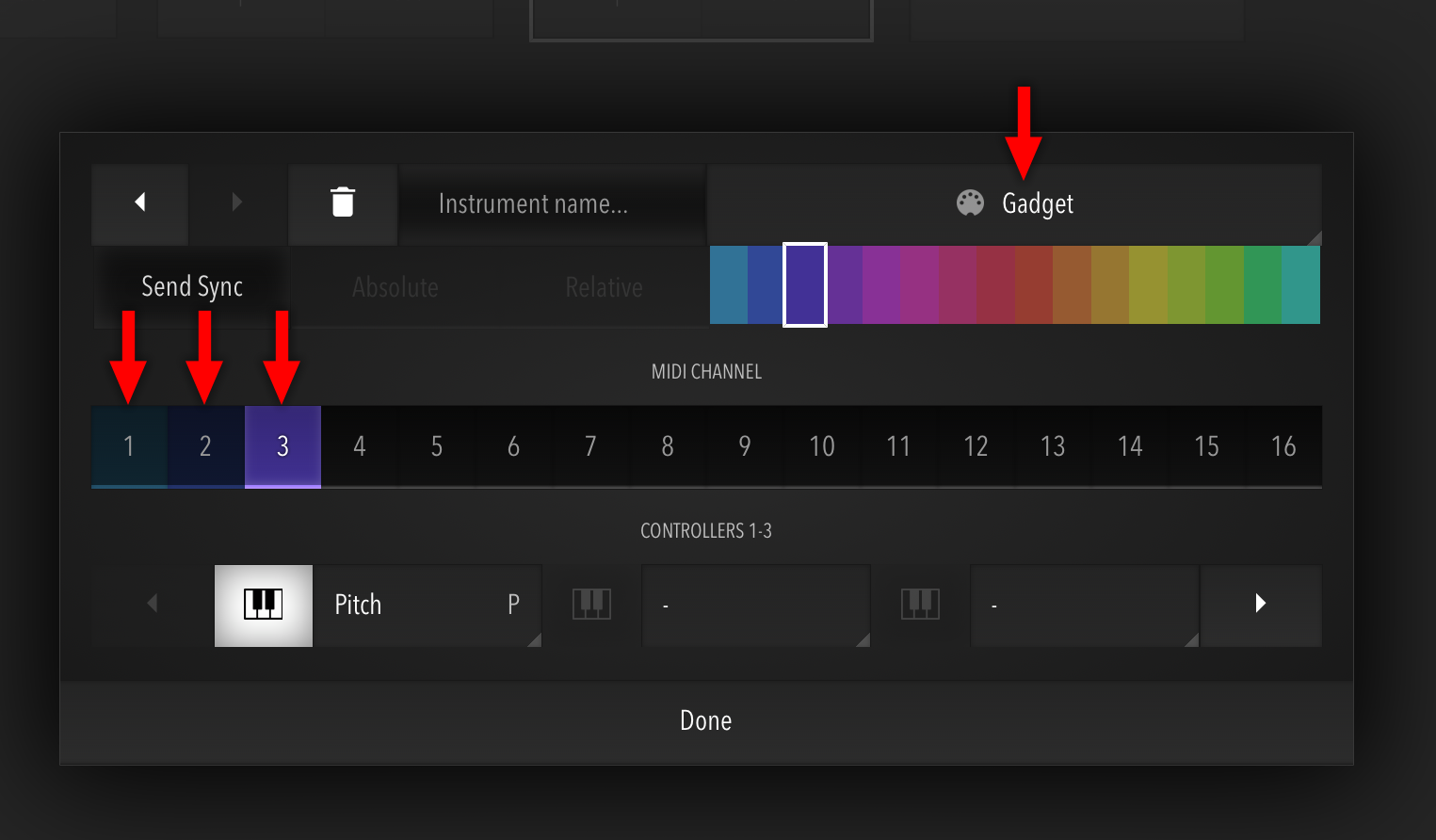Click the Done button
The image size is (1436, 840).
(x=706, y=721)
